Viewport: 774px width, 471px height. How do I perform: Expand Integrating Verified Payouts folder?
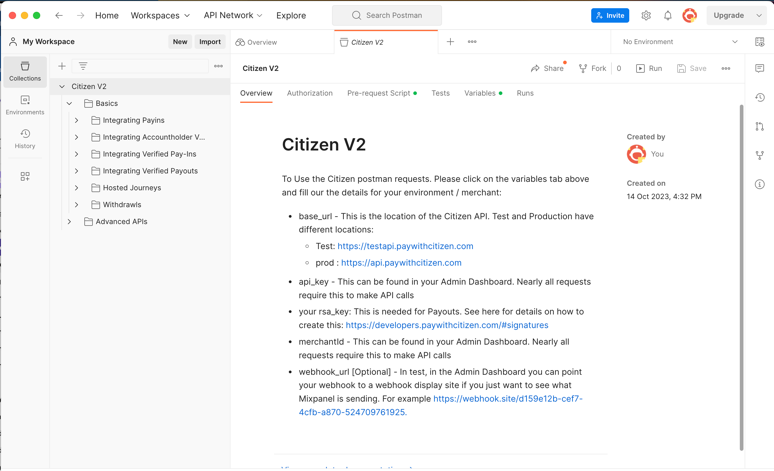pos(77,171)
